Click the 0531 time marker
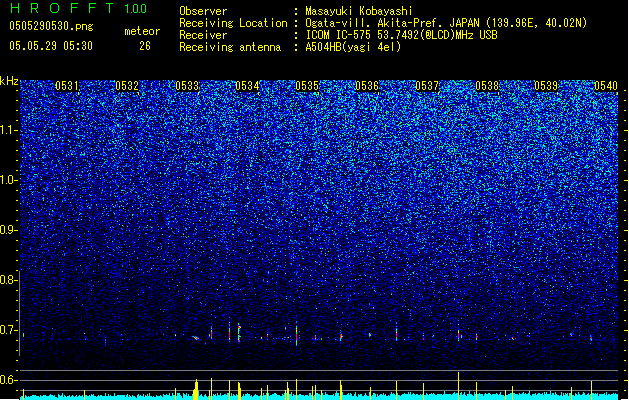The image size is (629, 400). pos(67,86)
